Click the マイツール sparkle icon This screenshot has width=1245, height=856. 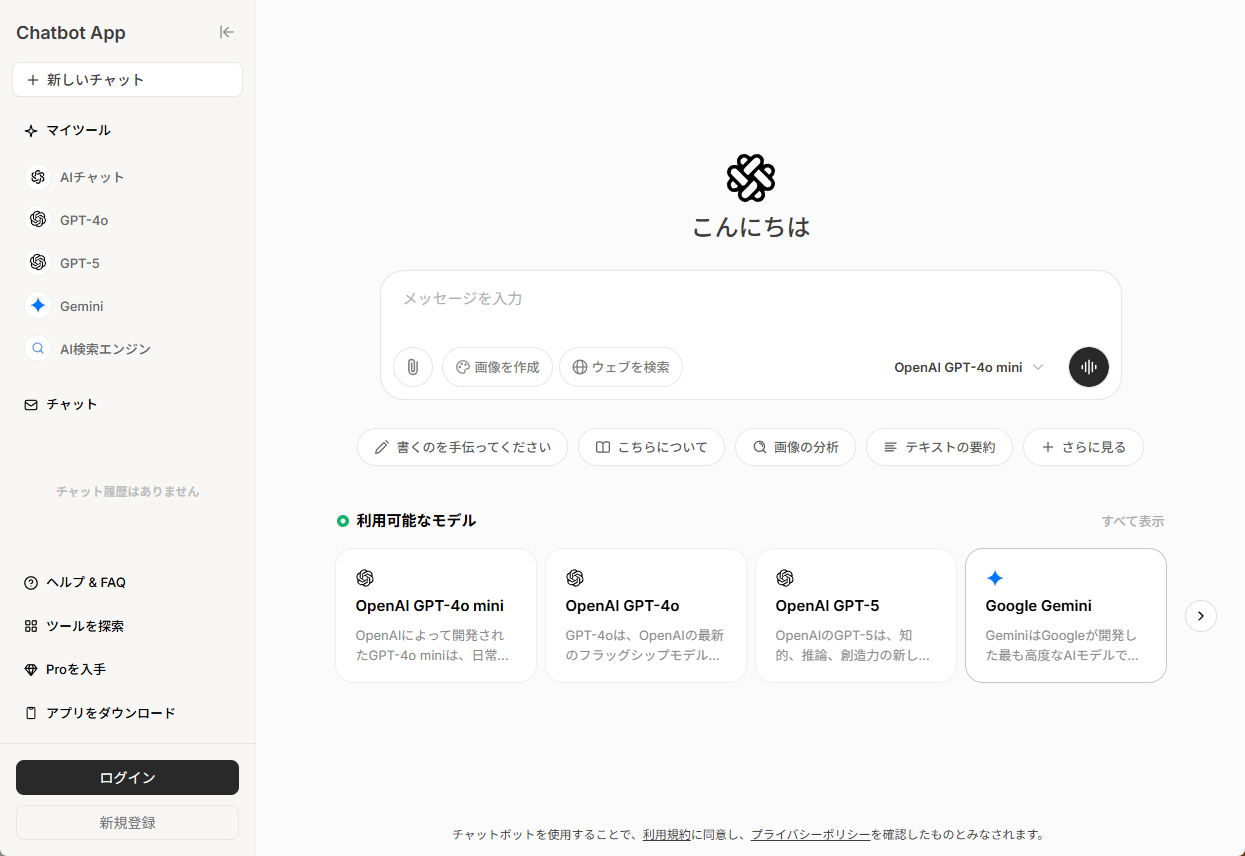[31, 131]
